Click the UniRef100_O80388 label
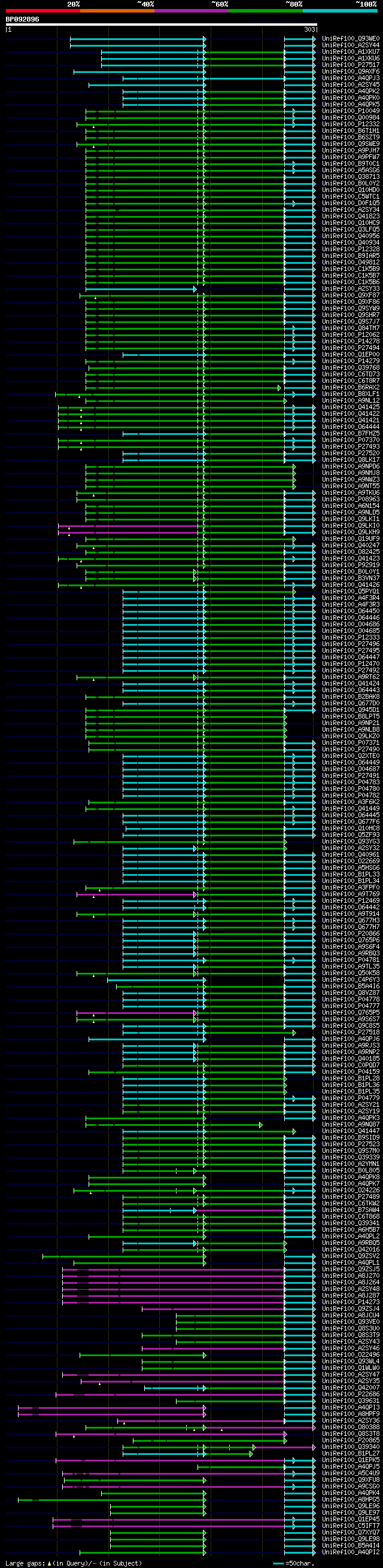Screen dimensions: 383x1568 click(x=351, y=1427)
